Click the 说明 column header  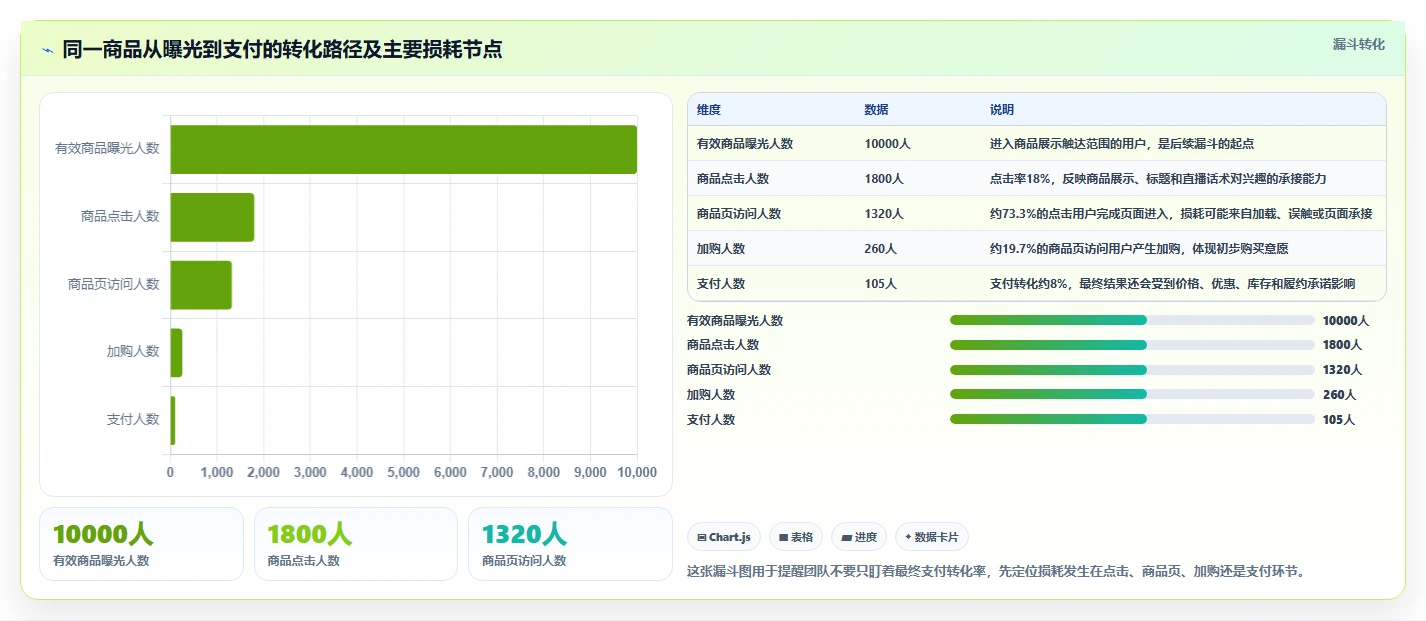point(1002,110)
